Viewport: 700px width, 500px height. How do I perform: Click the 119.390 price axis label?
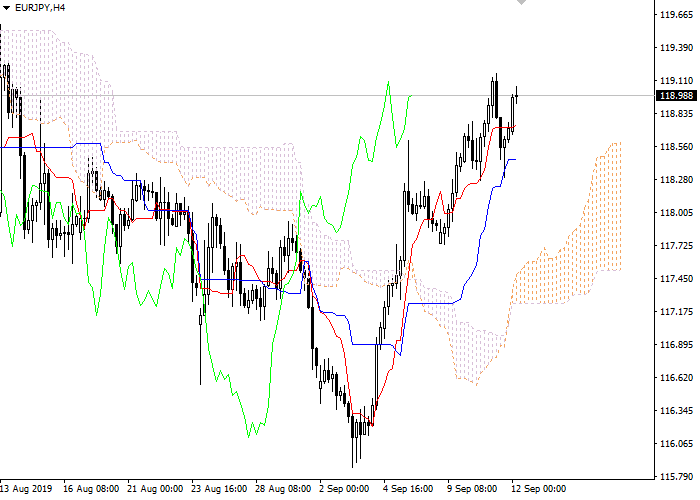676,48
